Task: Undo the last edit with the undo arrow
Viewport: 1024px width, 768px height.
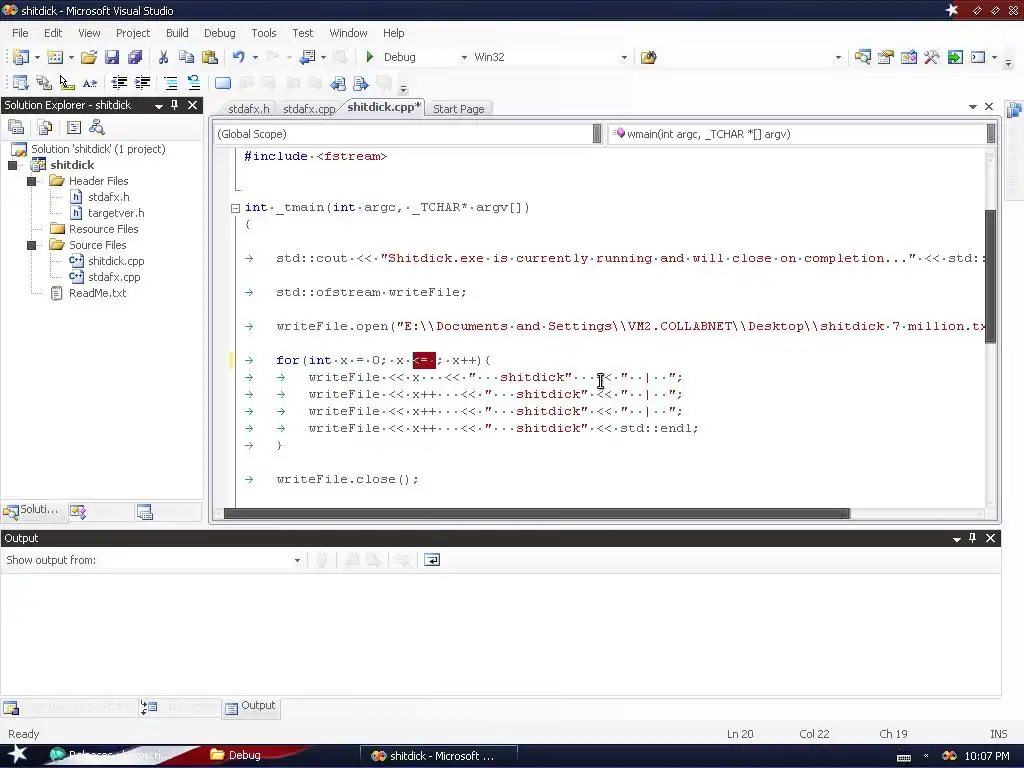Action: (x=238, y=57)
